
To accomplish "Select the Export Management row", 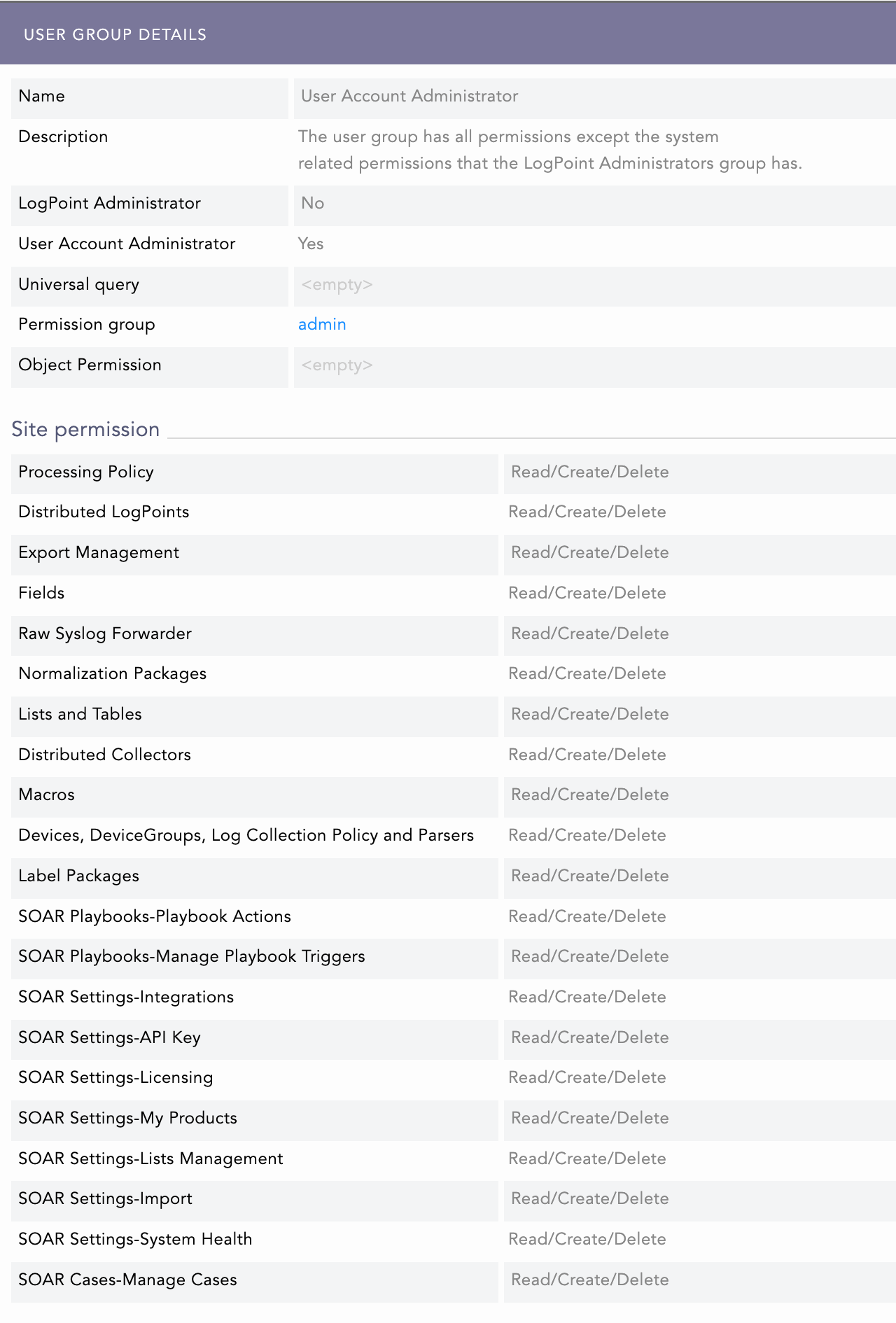I will point(99,552).
